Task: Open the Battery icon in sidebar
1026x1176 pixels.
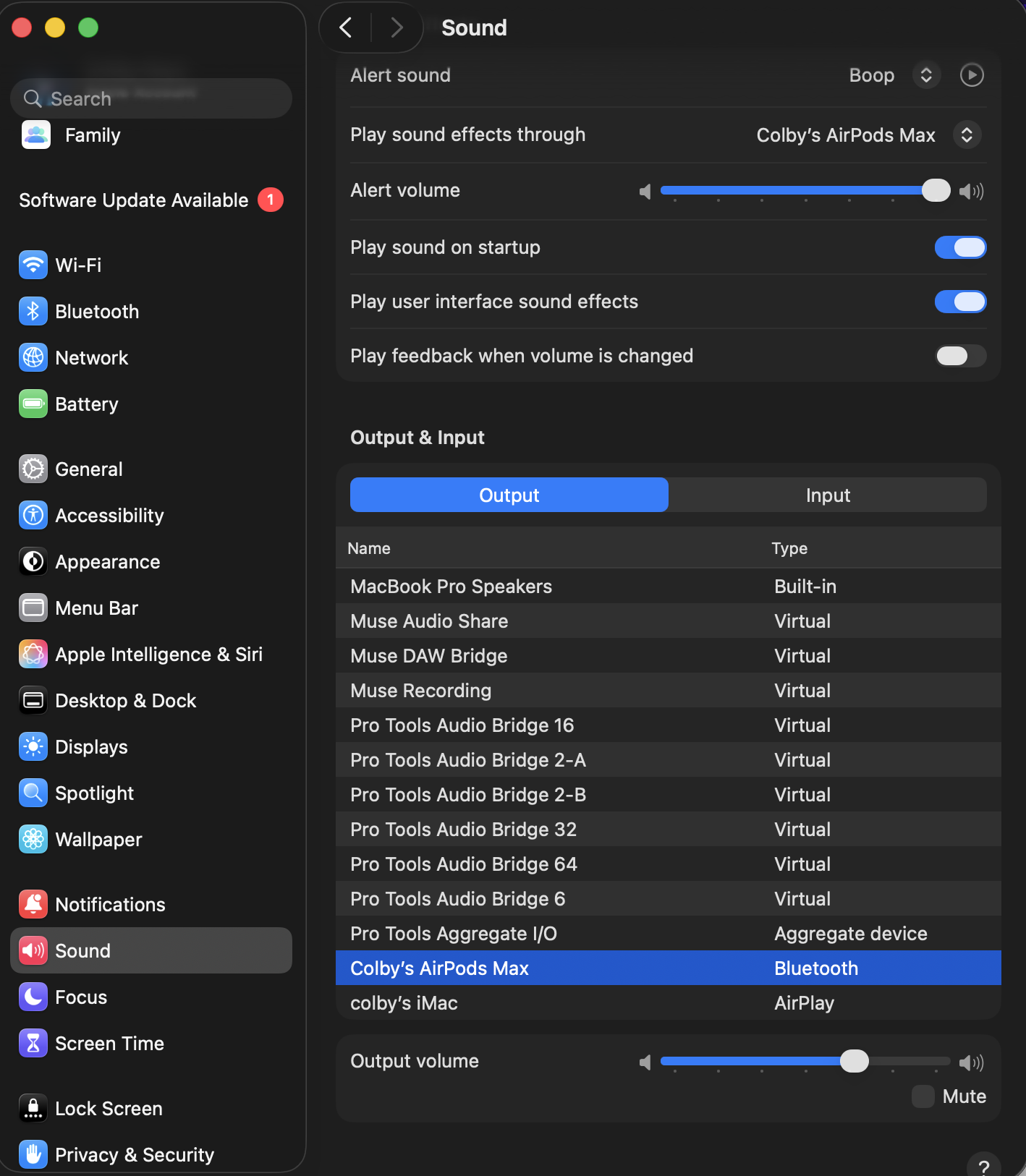Action: (x=33, y=404)
